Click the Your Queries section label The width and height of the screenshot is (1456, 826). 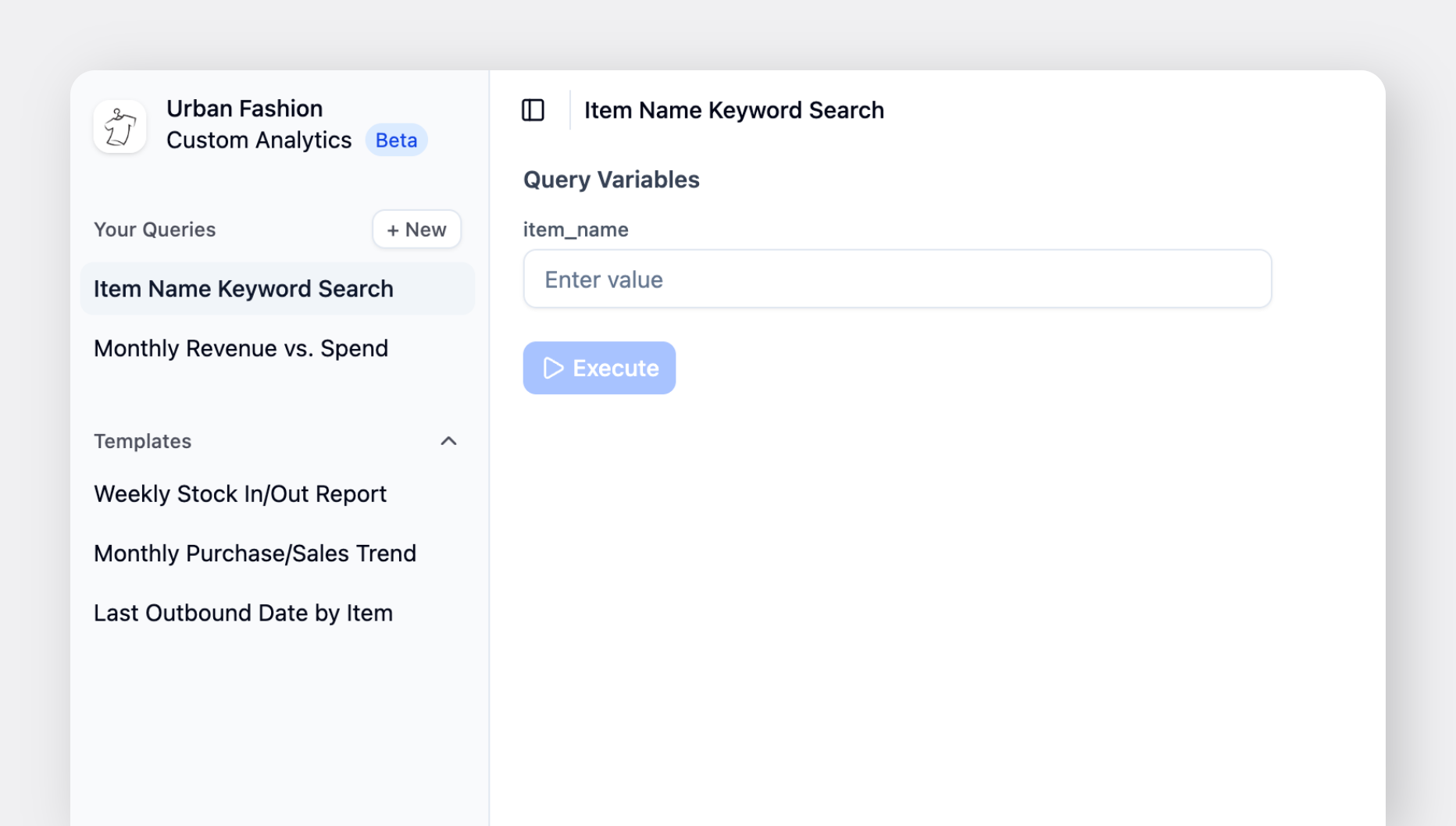pyautogui.click(x=155, y=230)
